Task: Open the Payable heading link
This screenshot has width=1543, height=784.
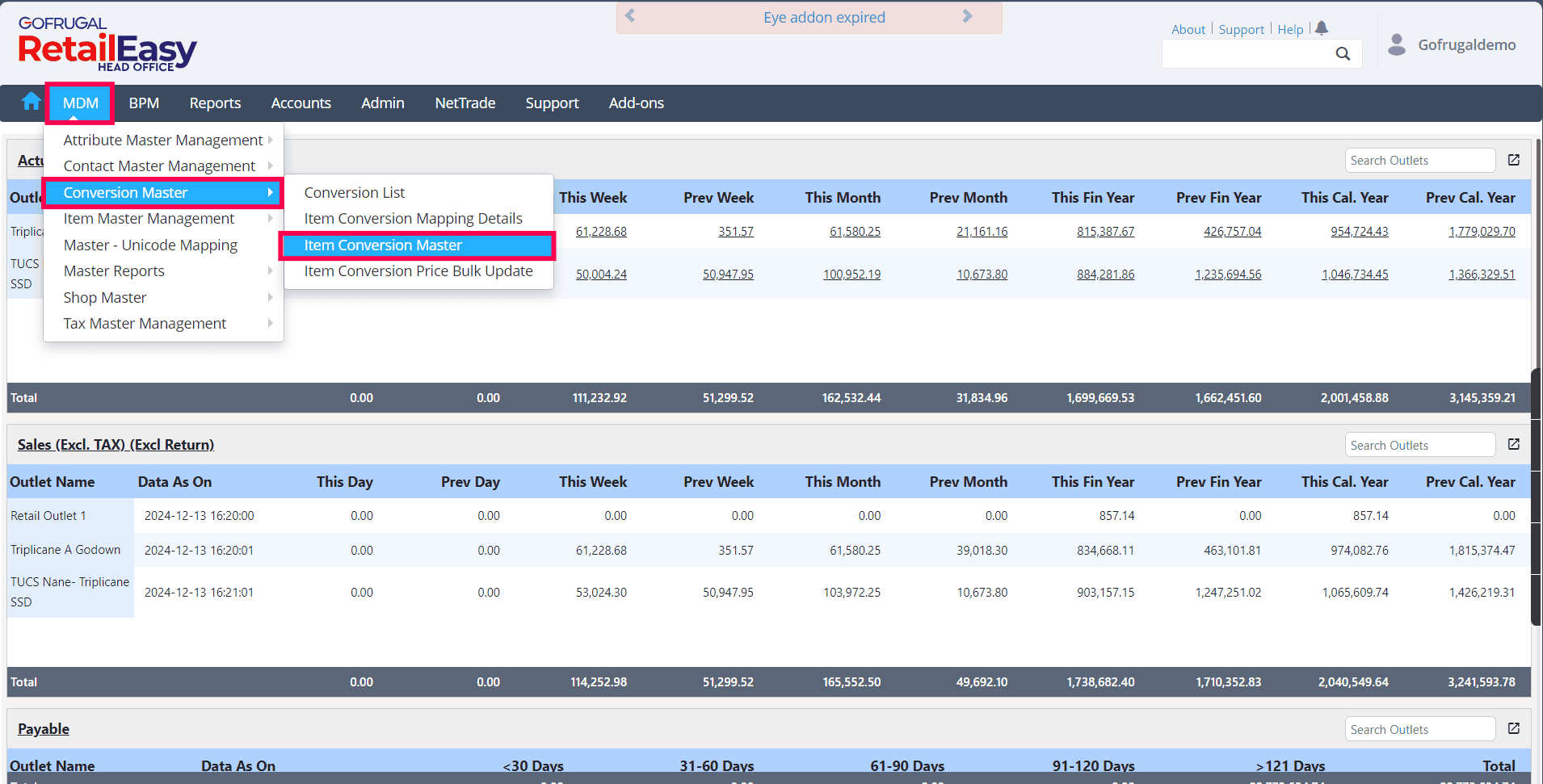Action: [x=44, y=728]
